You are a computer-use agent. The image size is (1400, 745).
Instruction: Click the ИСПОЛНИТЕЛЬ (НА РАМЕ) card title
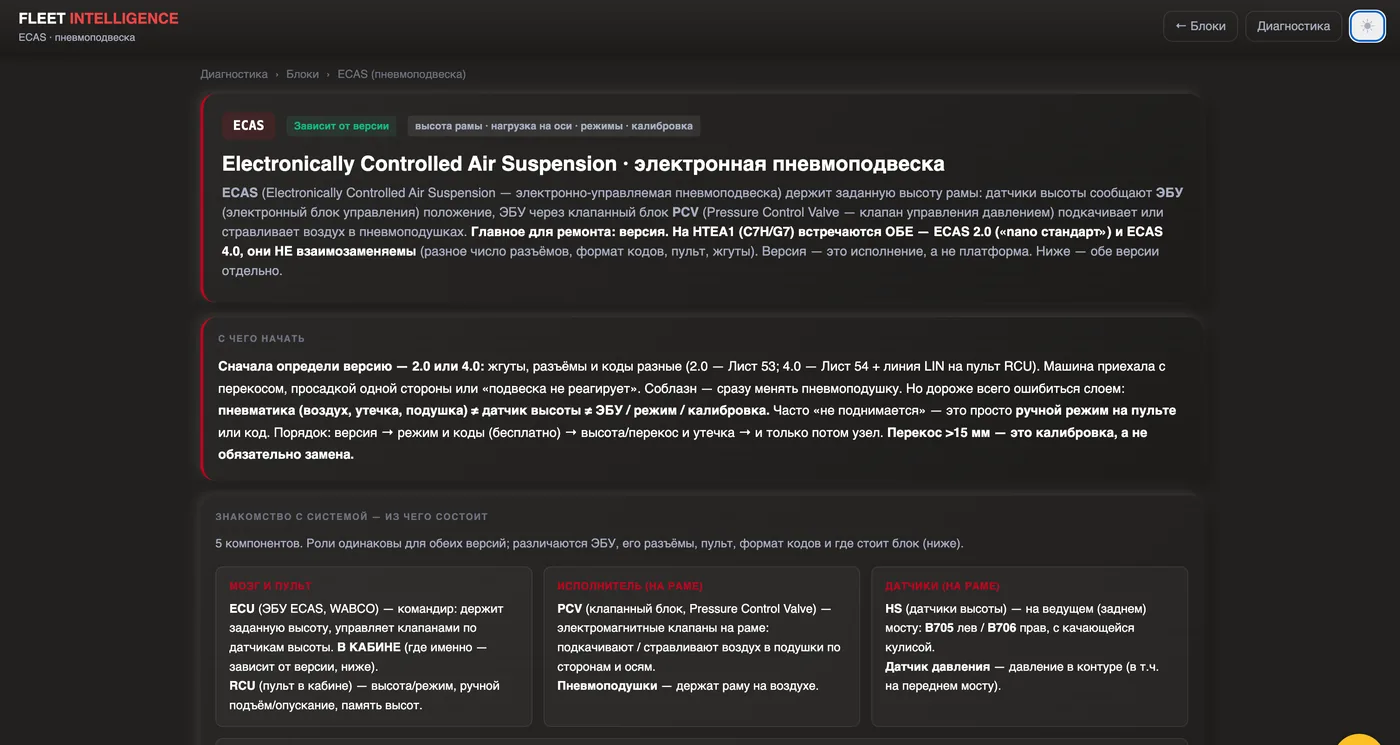pos(630,586)
